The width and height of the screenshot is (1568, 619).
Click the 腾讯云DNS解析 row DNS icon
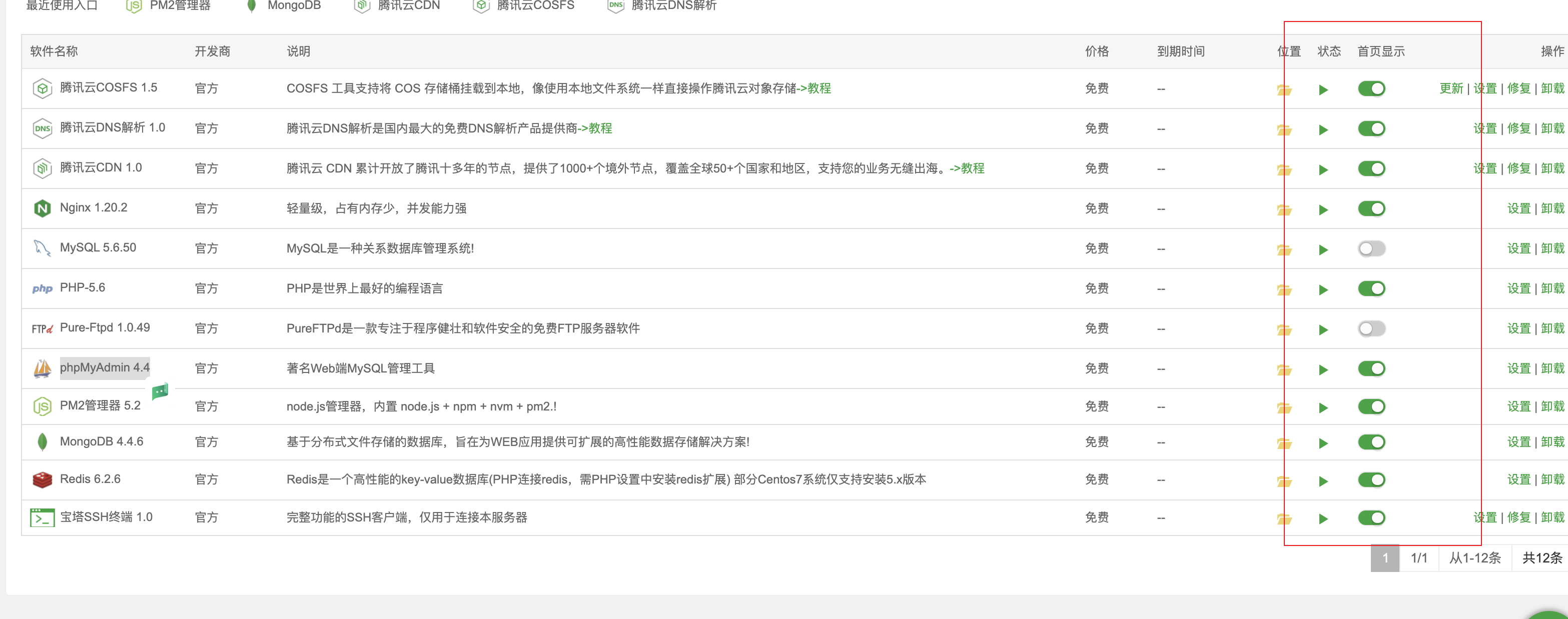point(42,128)
